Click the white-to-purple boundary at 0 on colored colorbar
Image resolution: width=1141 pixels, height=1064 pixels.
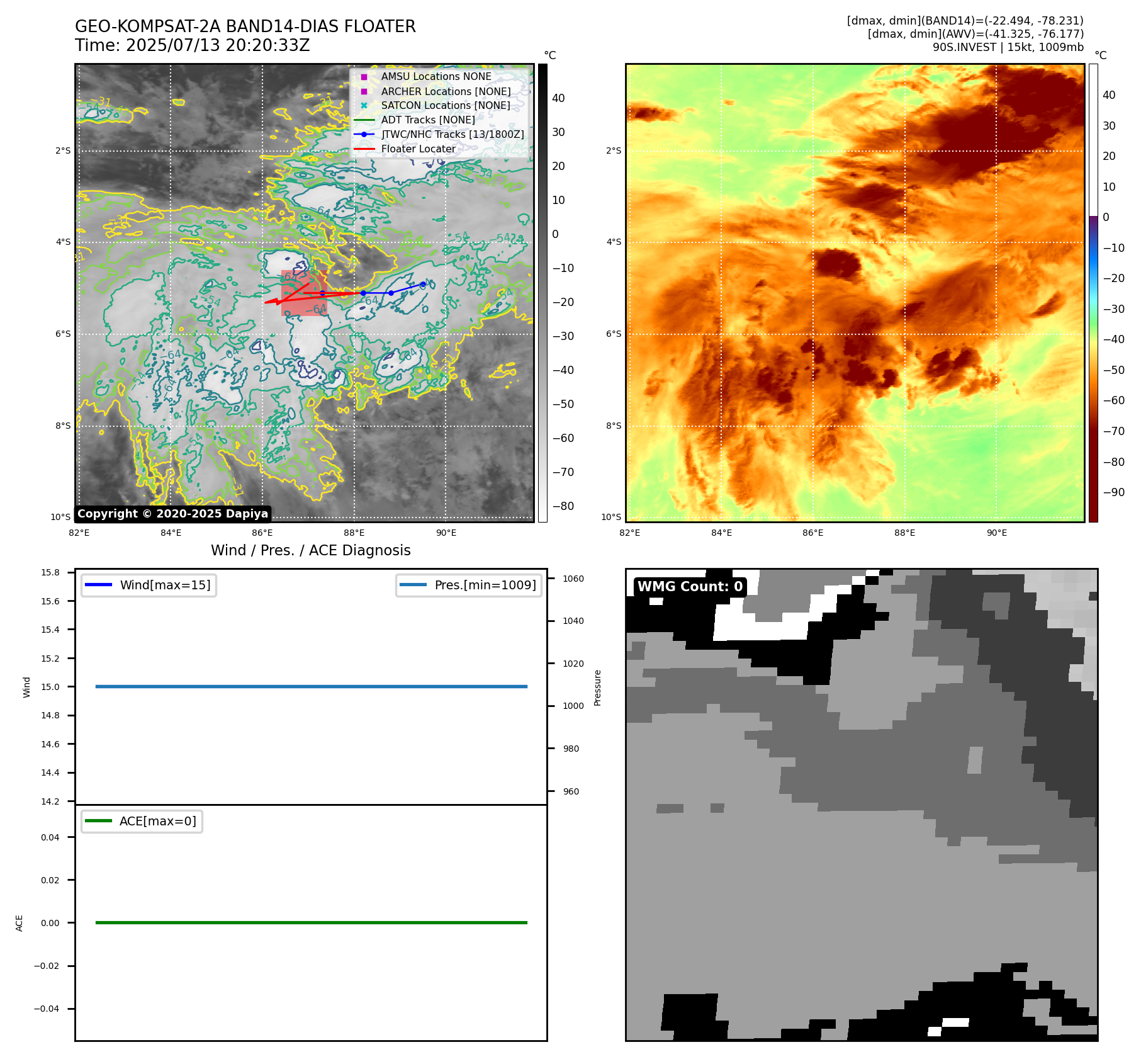[x=1094, y=217]
